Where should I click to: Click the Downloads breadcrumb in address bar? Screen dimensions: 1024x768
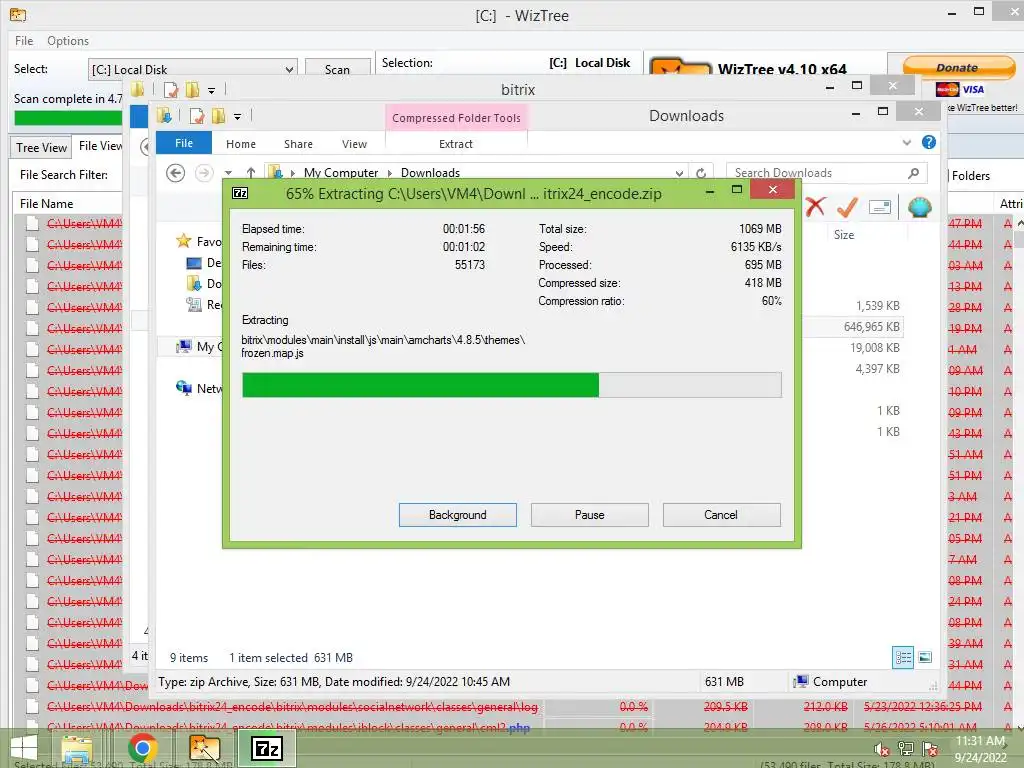430,172
